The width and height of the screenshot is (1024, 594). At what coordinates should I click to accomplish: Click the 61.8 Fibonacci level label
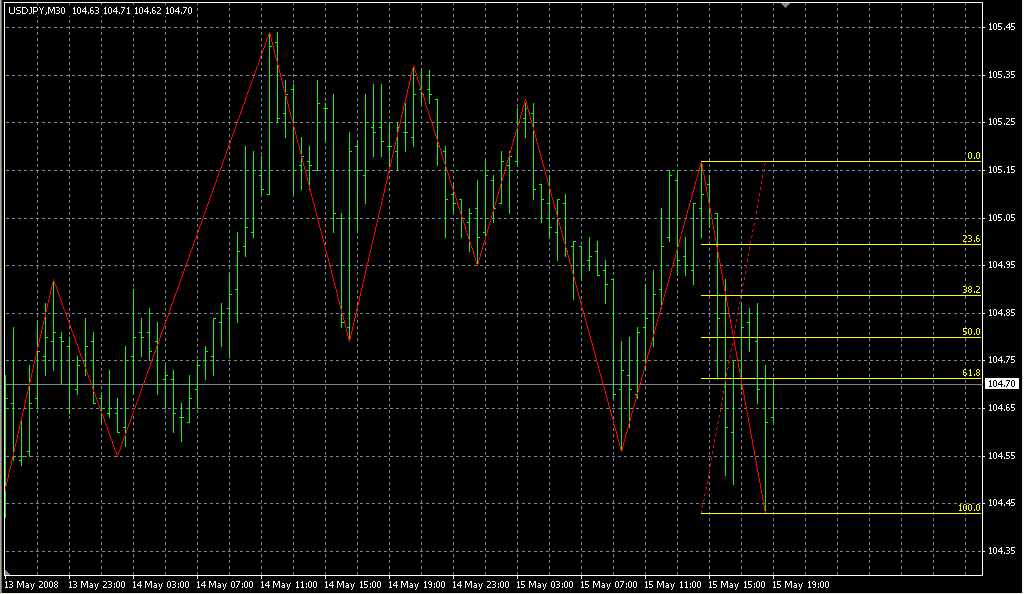click(x=970, y=373)
